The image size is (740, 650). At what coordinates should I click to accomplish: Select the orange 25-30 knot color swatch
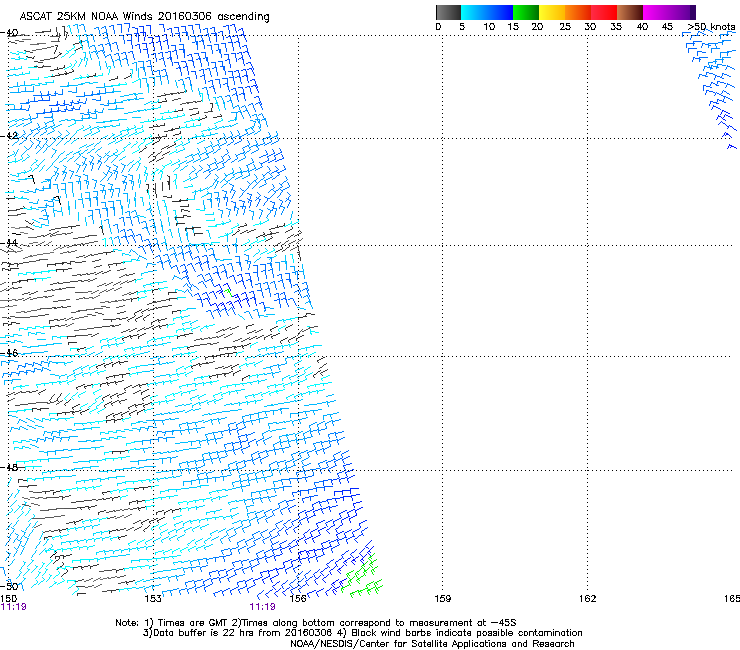[578, 12]
